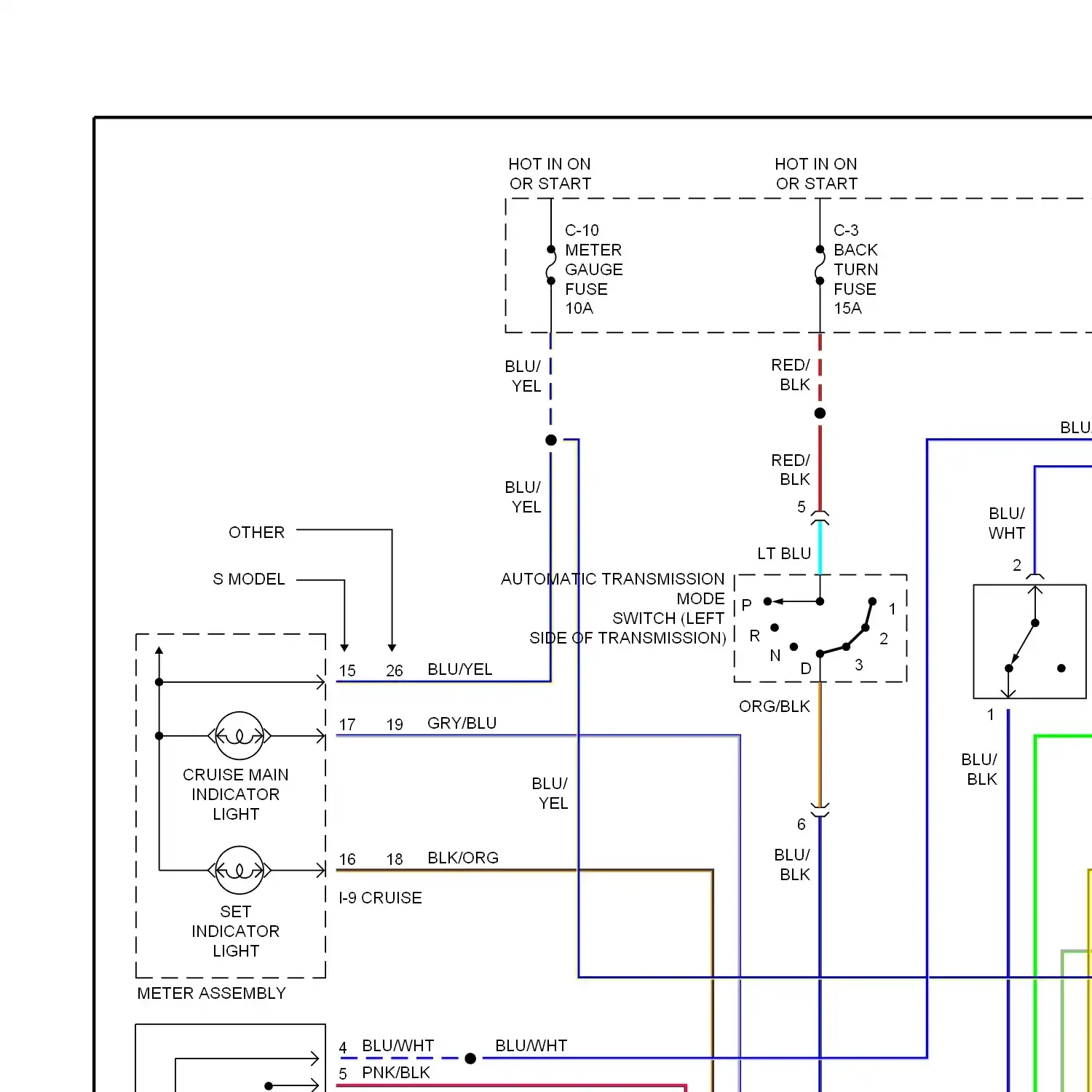Click the 'BLU/YEL' label beside pin 26
This screenshot has height=1092, width=1092.
pos(460,669)
